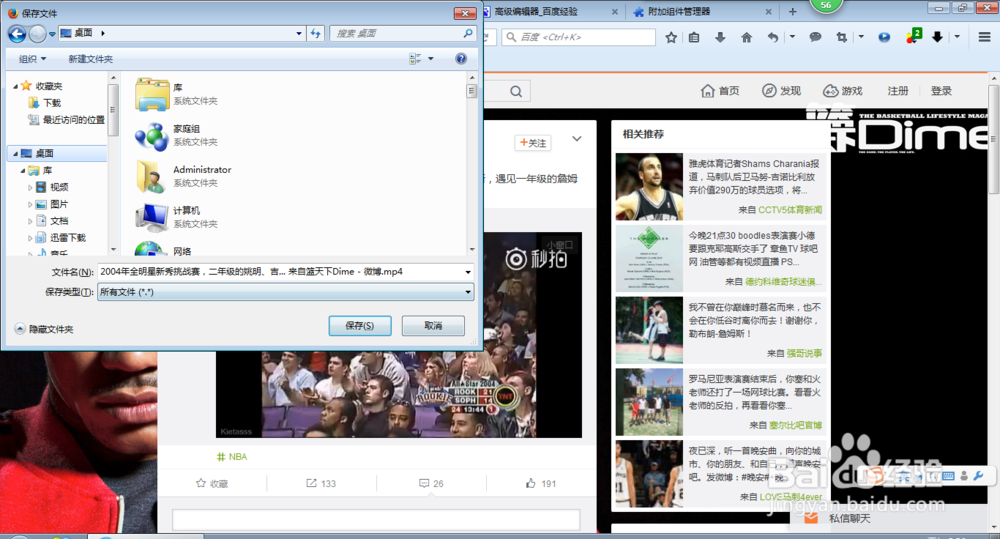This screenshot has width=1000, height=539.
Task: Go to the Firefox home page icon
Action: 746,38
